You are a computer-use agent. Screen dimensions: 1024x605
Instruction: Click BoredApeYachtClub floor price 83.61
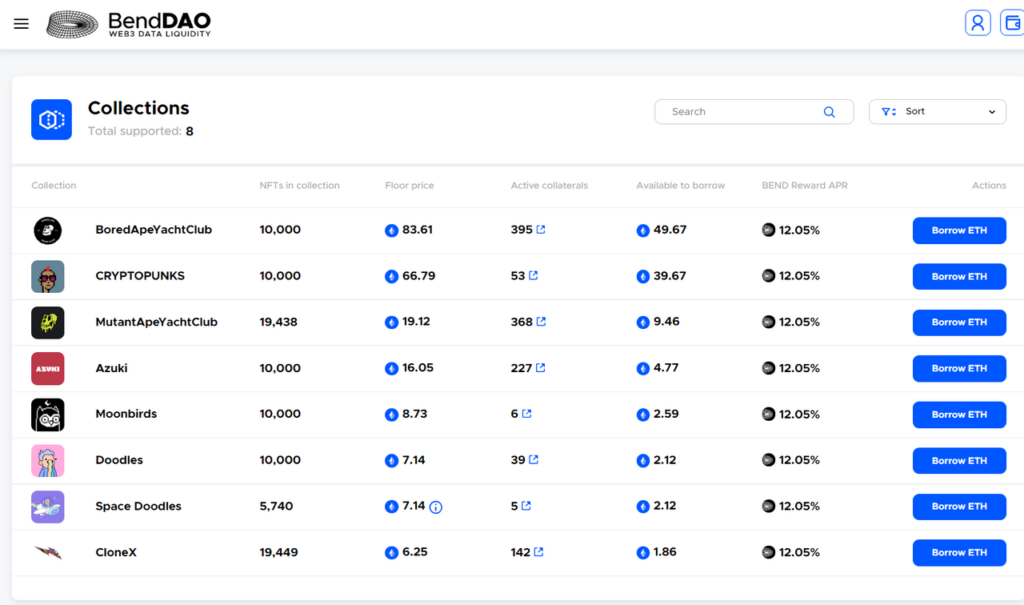coord(417,230)
